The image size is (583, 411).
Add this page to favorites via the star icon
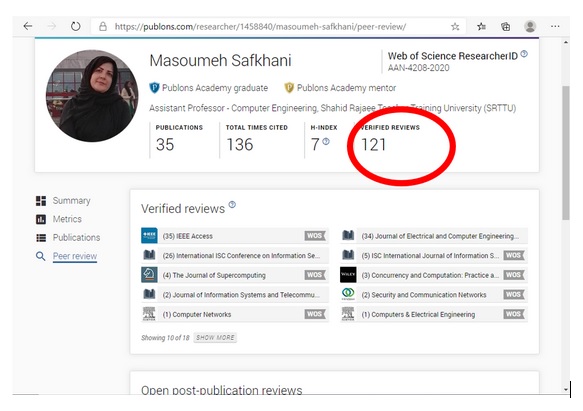pyautogui.click(x=455, y=26)
